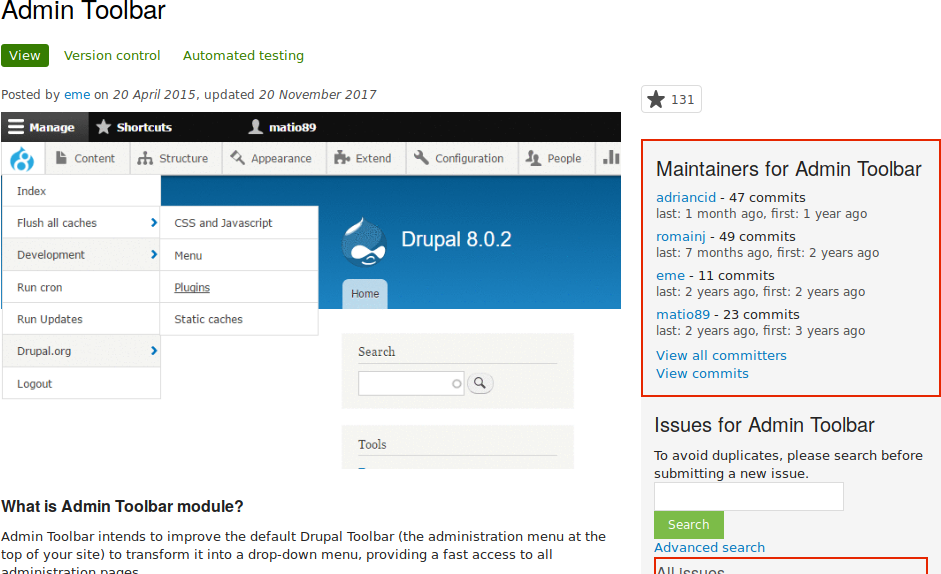Viewport: 941px width, 574px height.
Task: Click the 131 star count number
Action: pyautogui.click(x=682, y=100)
